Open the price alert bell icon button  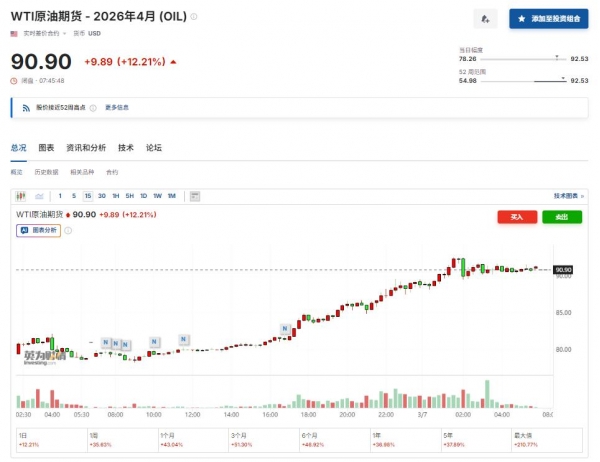tap(485, 19)
